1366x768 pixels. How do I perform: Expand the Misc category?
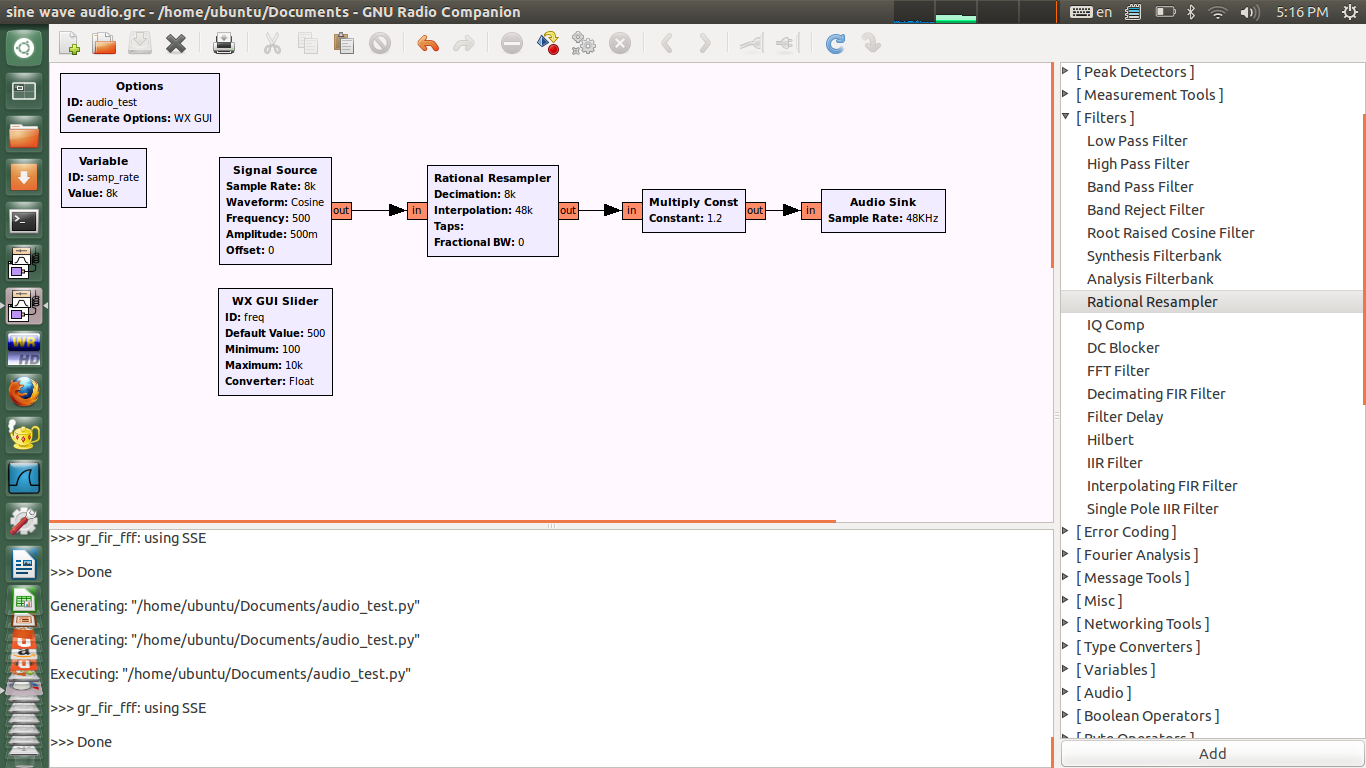coord(1066,600)
